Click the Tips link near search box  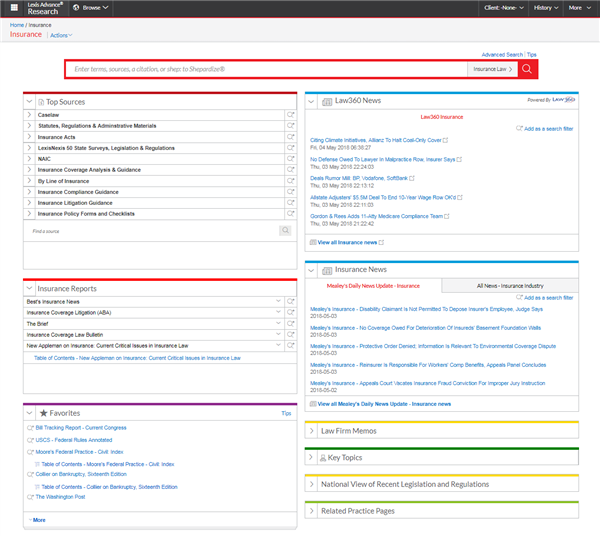point(532,55)
